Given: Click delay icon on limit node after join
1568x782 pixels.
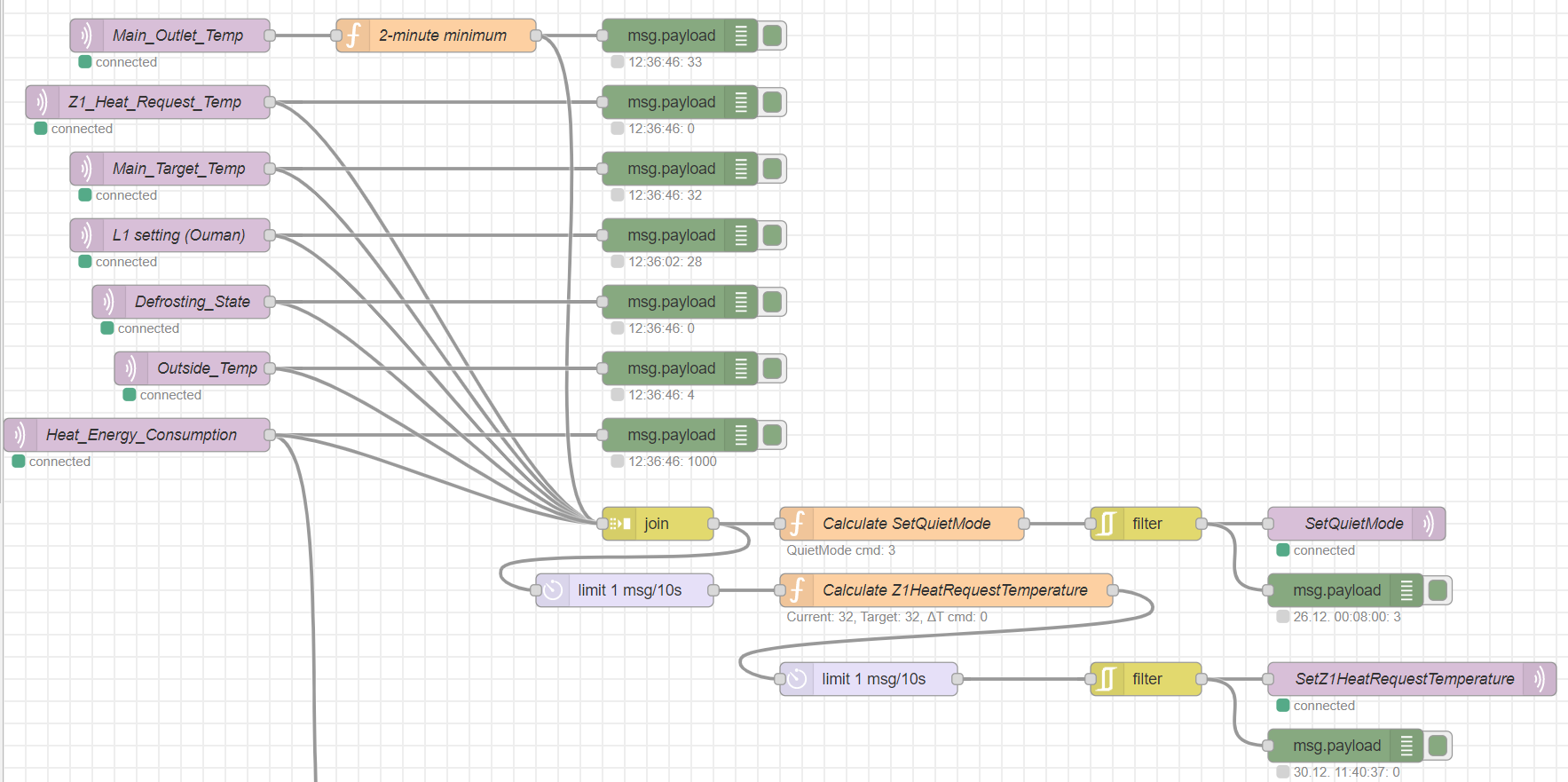Looking at the screenshot, I should (553, 590).
